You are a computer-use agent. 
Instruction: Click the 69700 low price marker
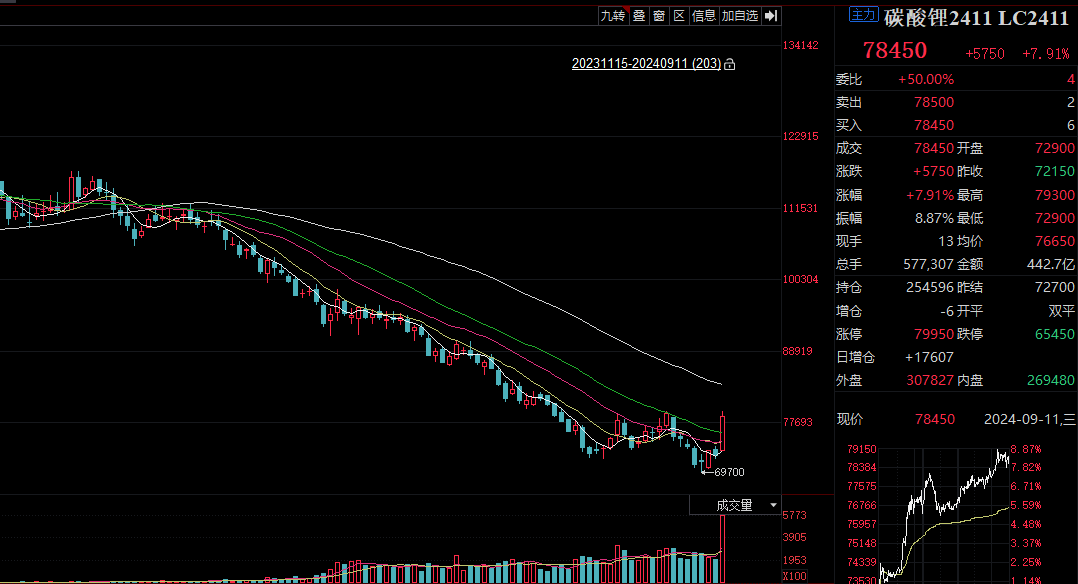[729, 472]
